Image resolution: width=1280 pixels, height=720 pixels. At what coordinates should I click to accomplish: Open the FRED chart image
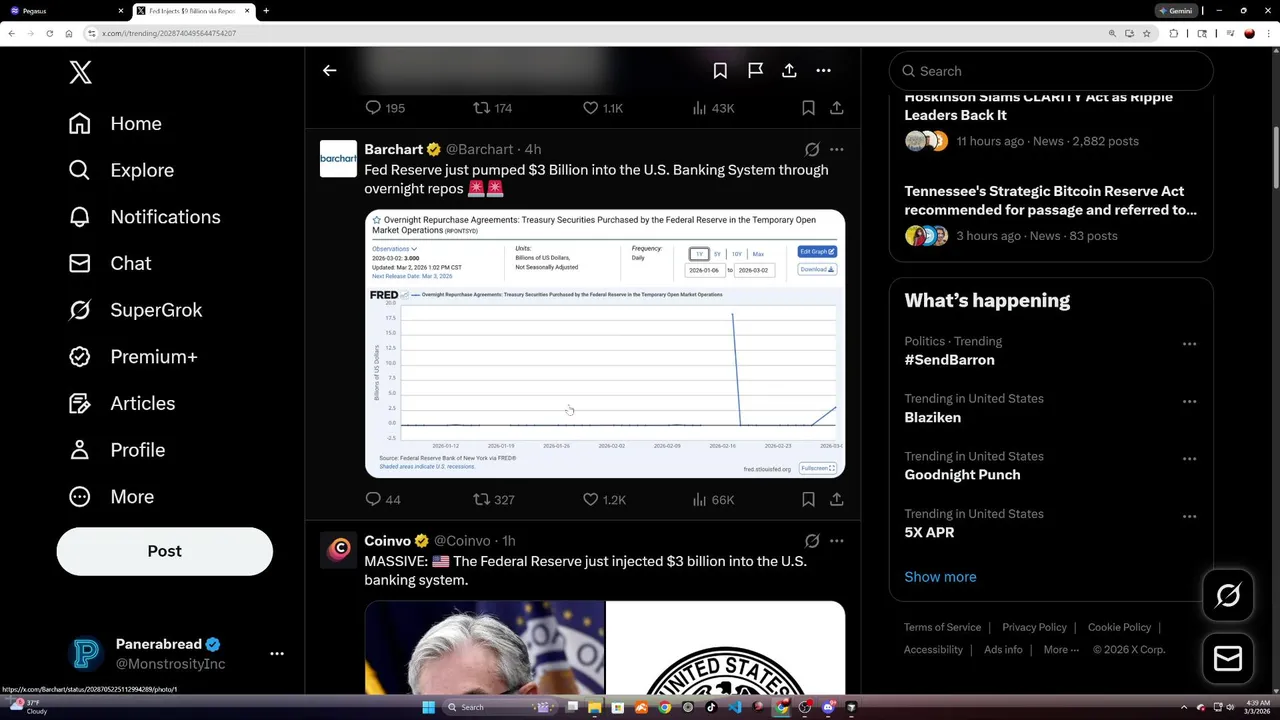(605, 343)
